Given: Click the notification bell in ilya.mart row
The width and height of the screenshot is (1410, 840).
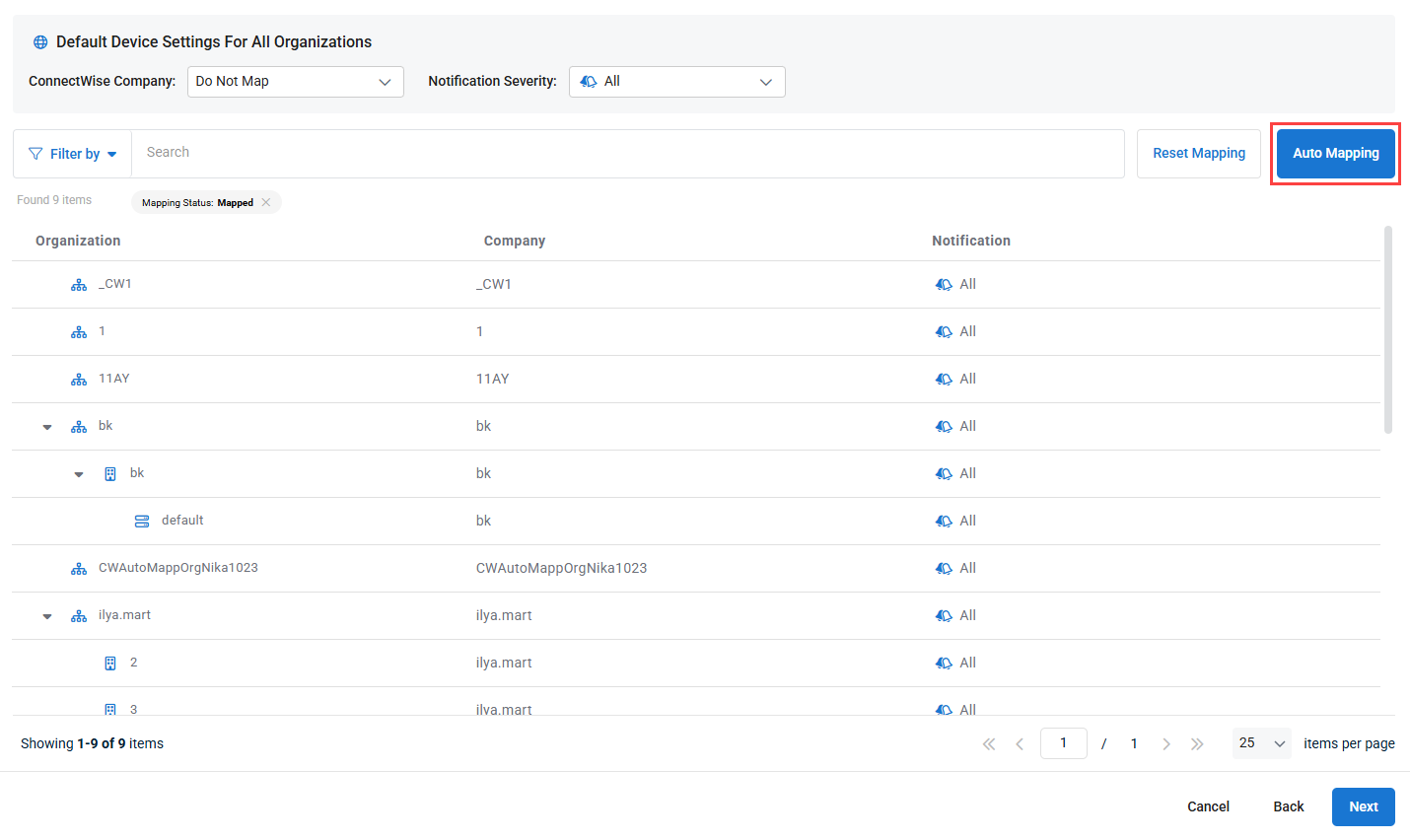Looking at the screenshot, I should (944, 616).
